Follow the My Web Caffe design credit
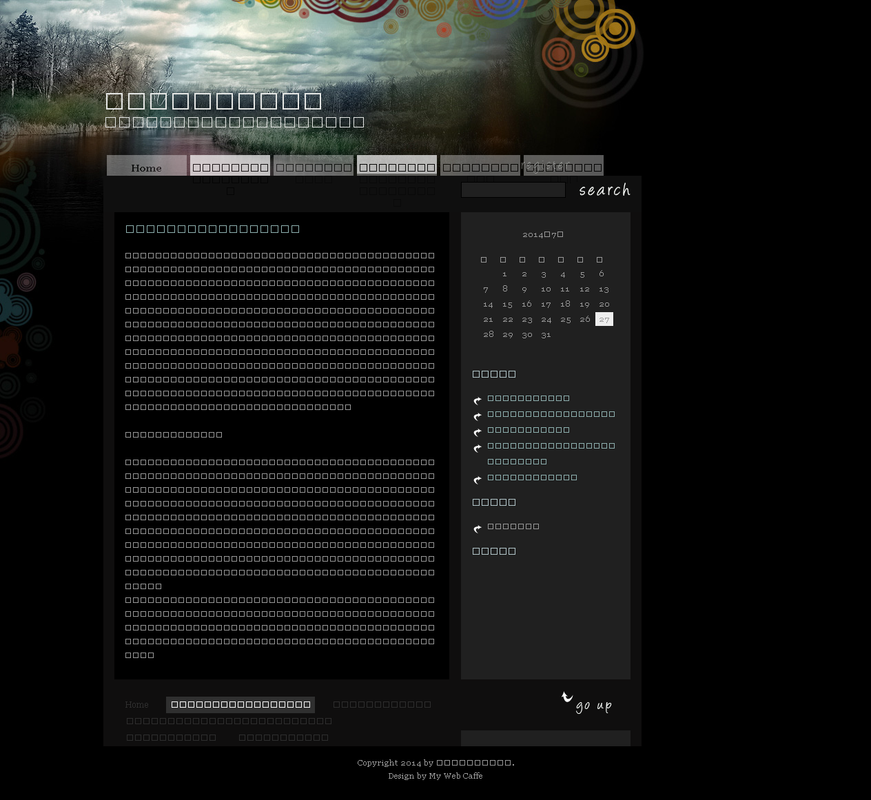 pyautogui.click(x=455, y=776)
